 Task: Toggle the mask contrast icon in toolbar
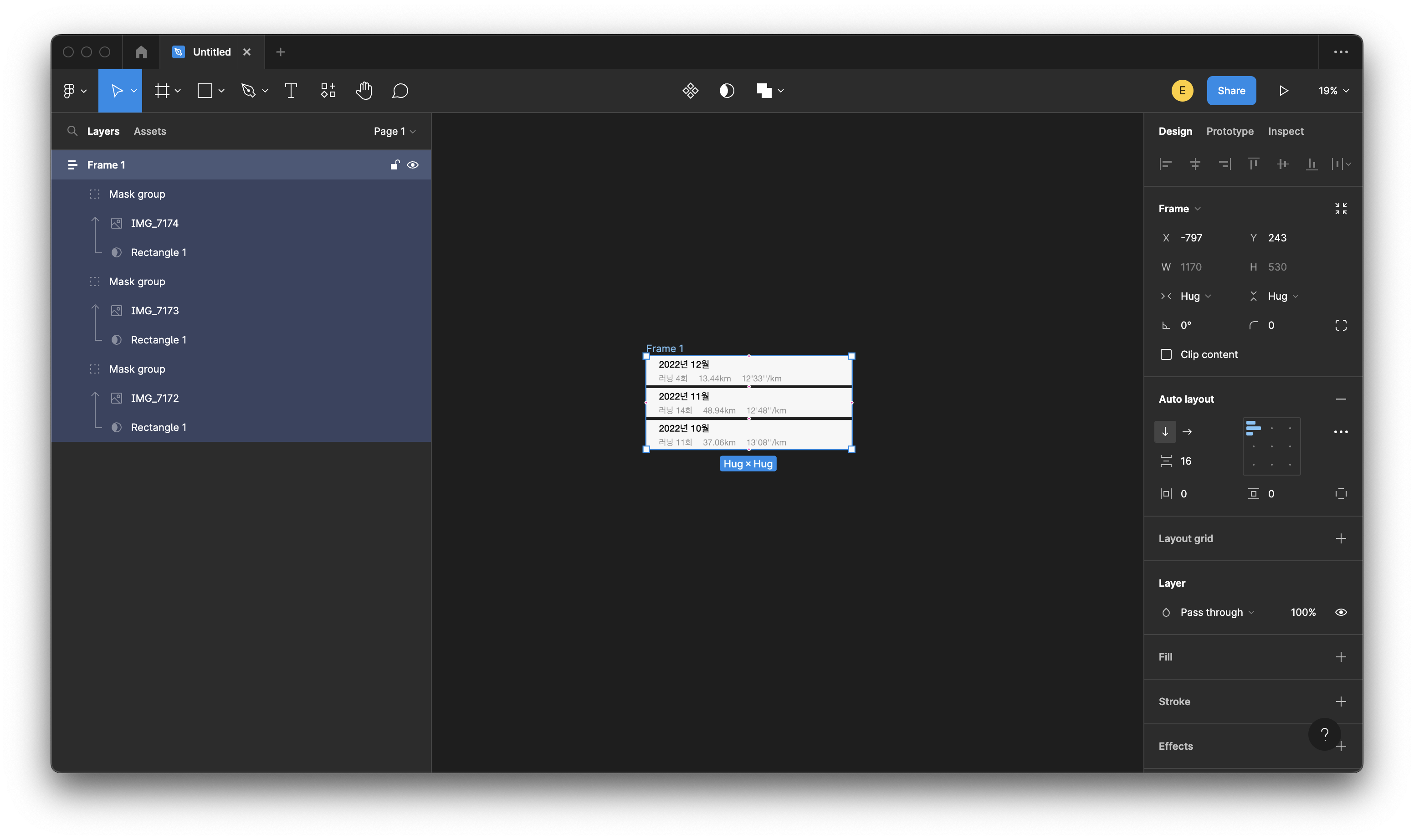point(727,91)
